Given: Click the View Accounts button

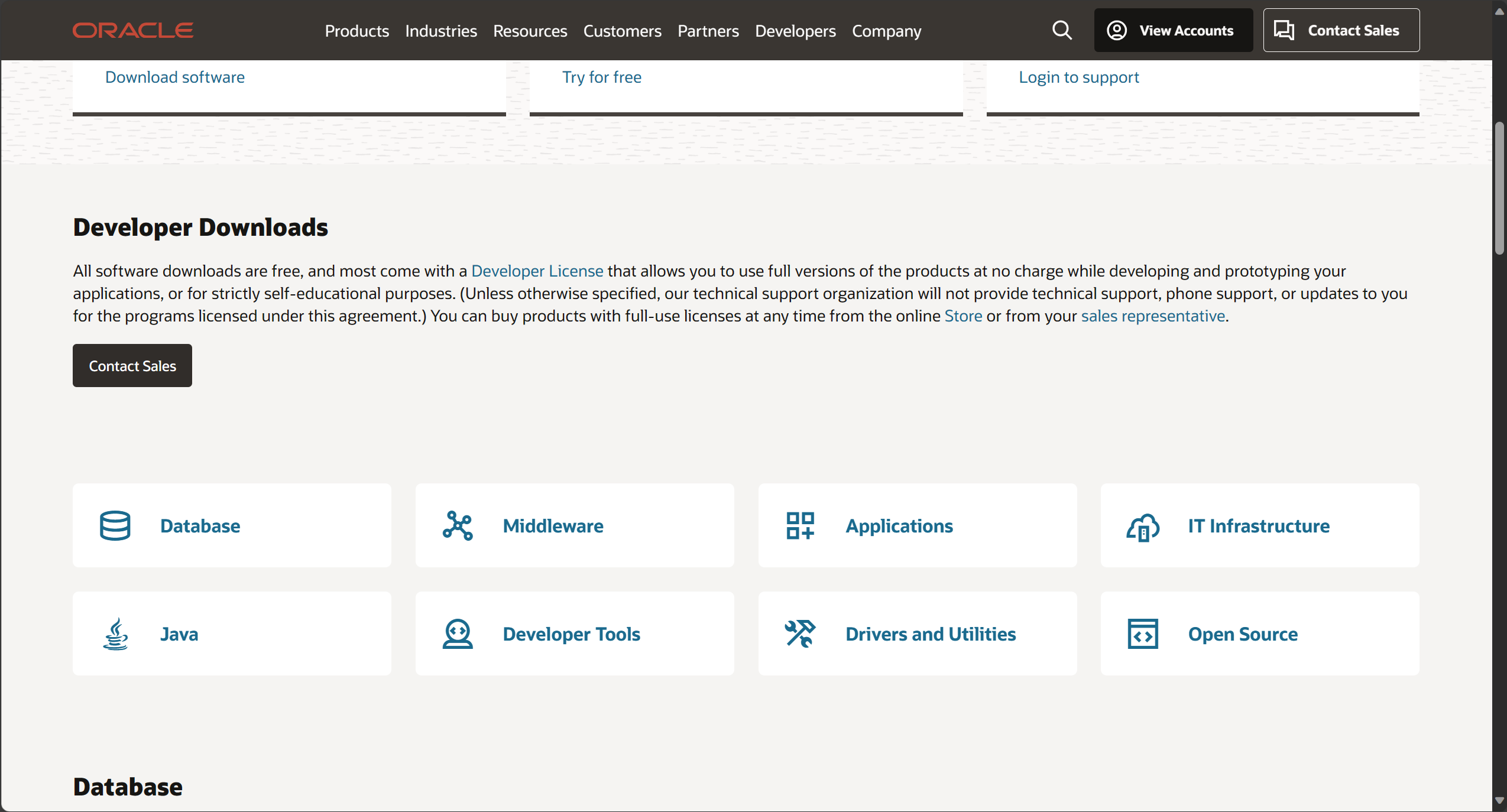Looking at the screenshot, I should tap(1174, 30).
